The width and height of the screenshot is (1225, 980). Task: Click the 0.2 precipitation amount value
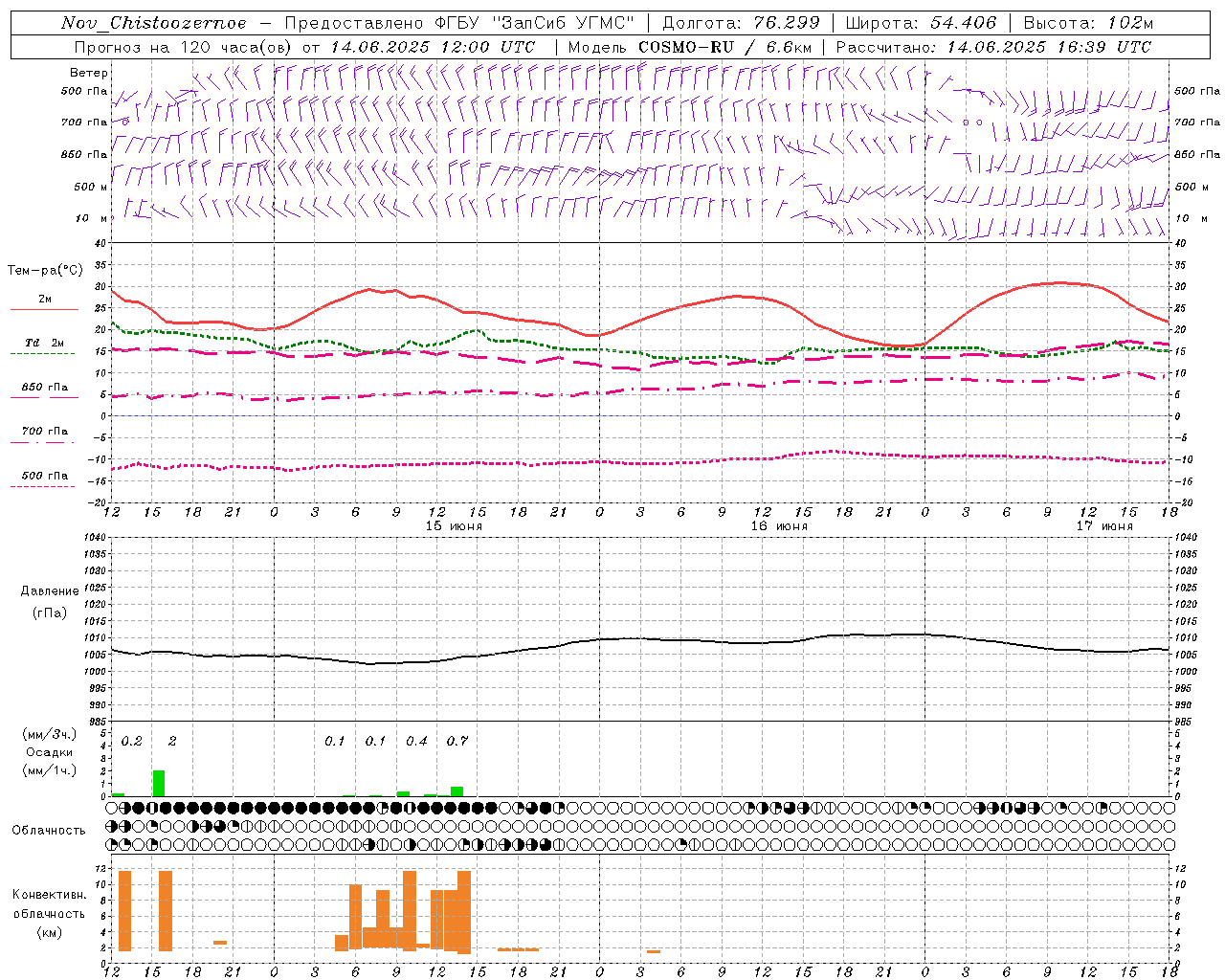click(x=132, y=742)
